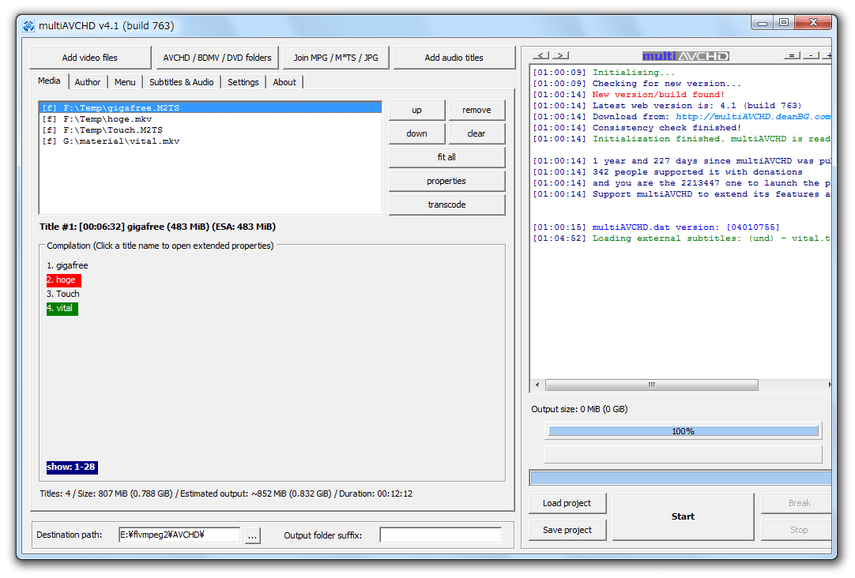Image resolution: width=855 pixels, height=578 pixels.
Task: Click the '>' log navigation button
Action: pos(561,56)
